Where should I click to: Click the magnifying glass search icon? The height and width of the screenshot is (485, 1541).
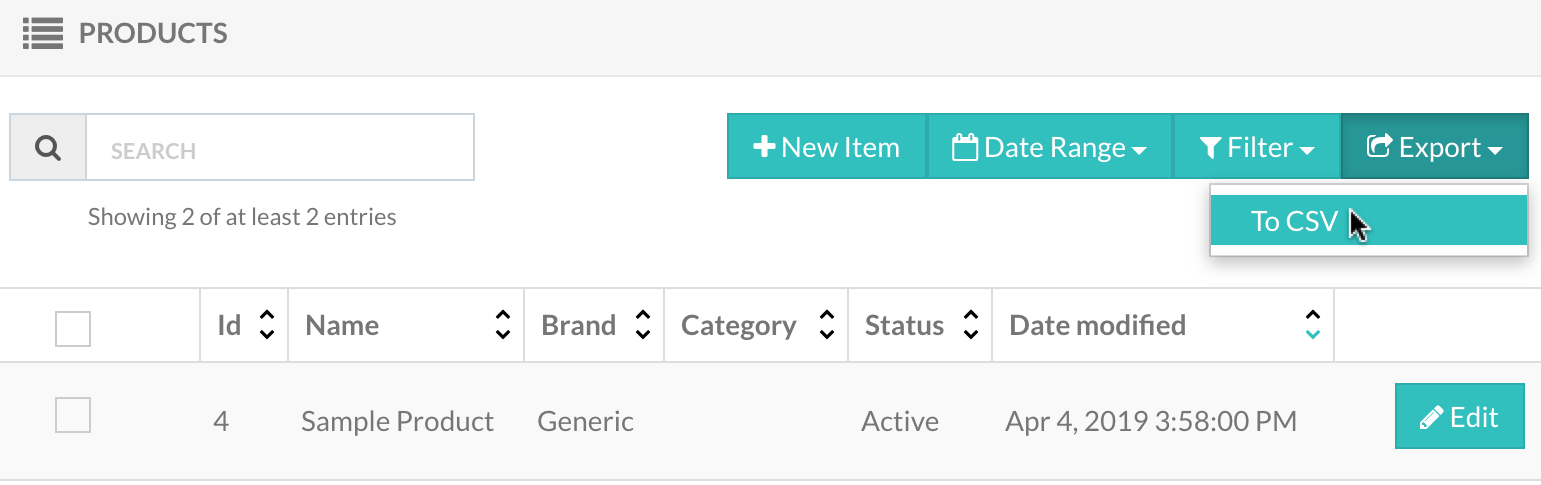[x=47, y=148]
